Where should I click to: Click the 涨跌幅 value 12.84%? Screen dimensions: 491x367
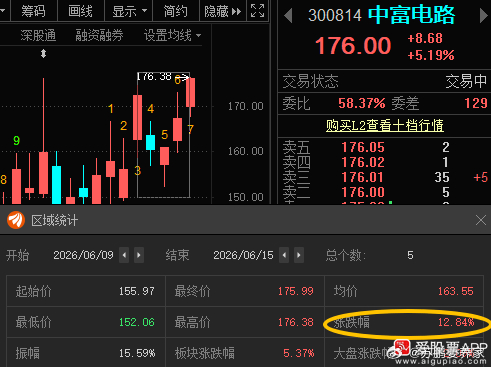(x=456, y=322)
